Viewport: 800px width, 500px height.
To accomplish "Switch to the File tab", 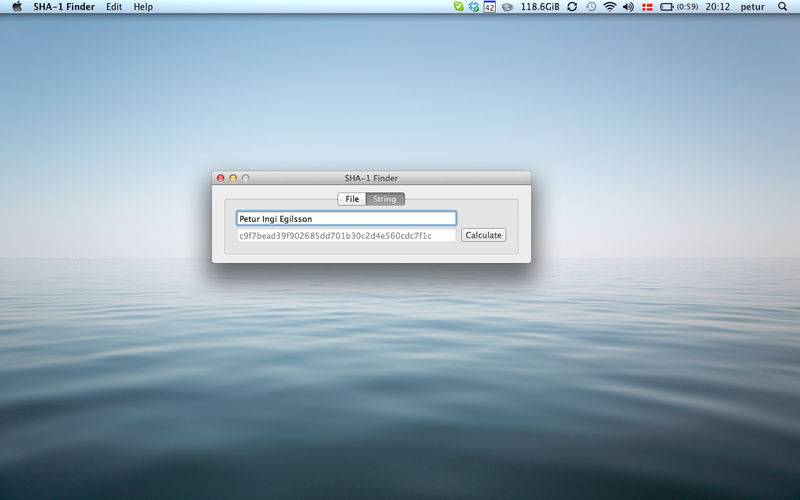I will coord(352,199).
